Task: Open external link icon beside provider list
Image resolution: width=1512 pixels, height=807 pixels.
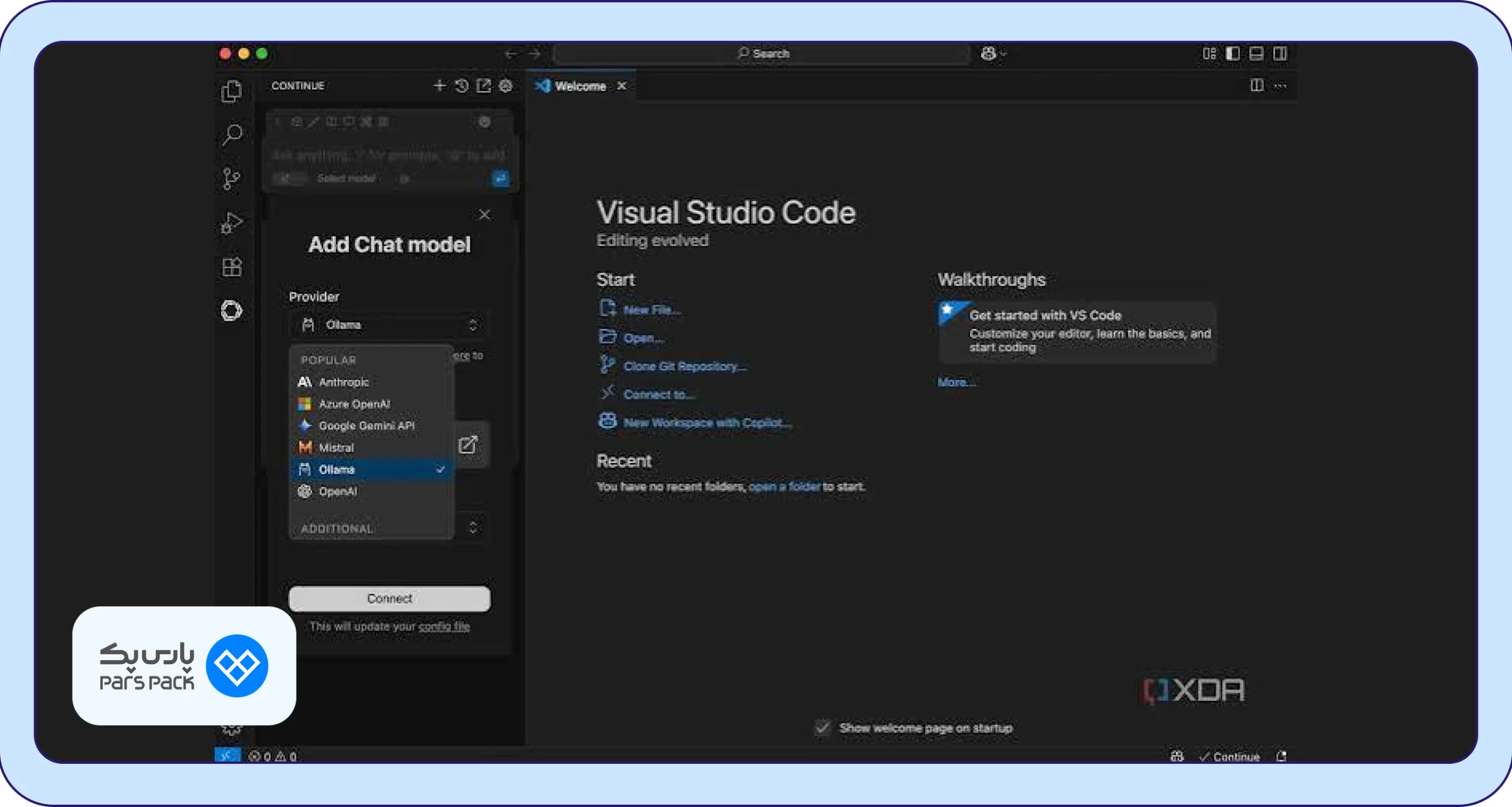Action: (468, 445)
